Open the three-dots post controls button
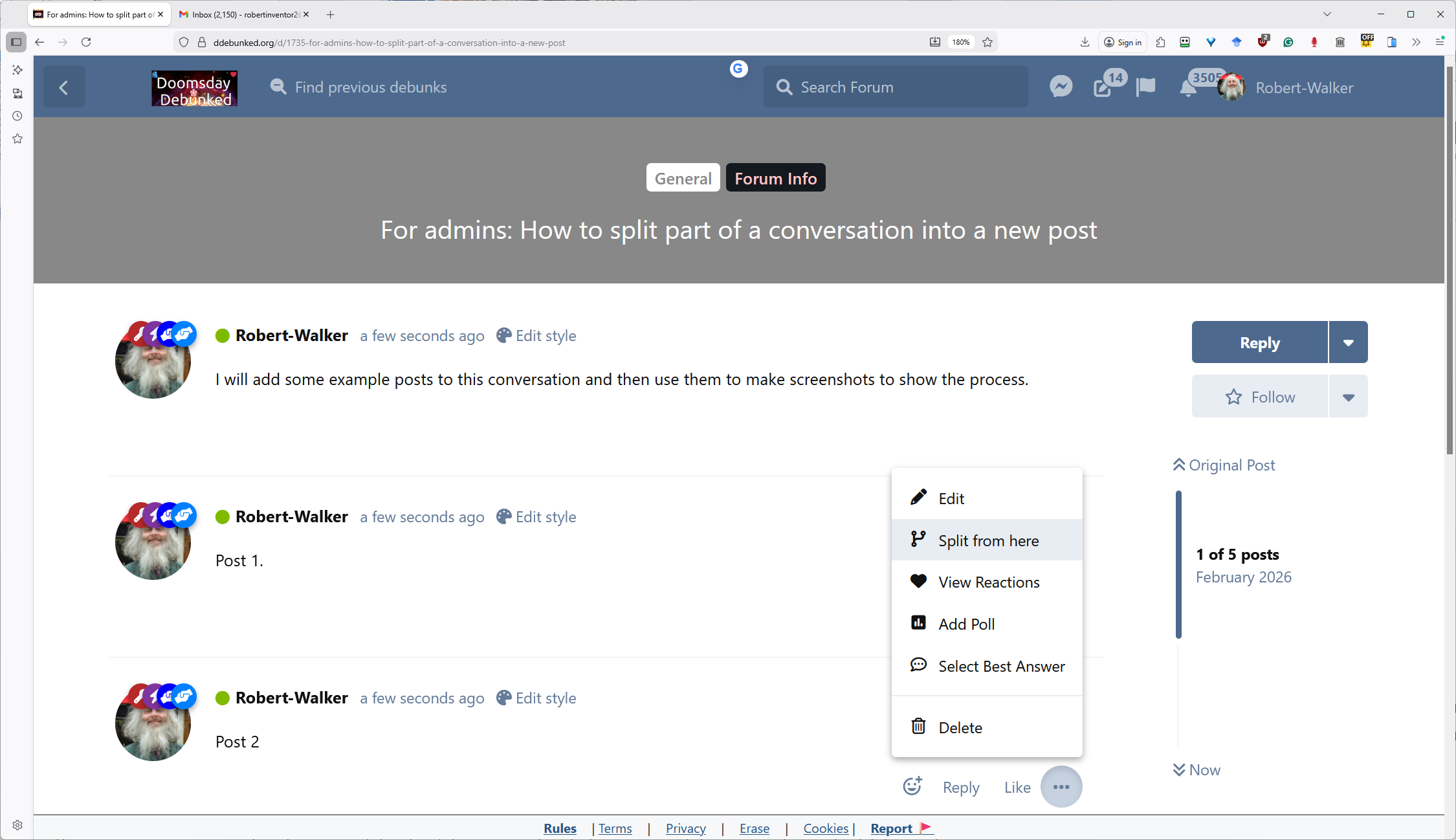This screenshot has width=1456, height=840. tap(1061, 786)
